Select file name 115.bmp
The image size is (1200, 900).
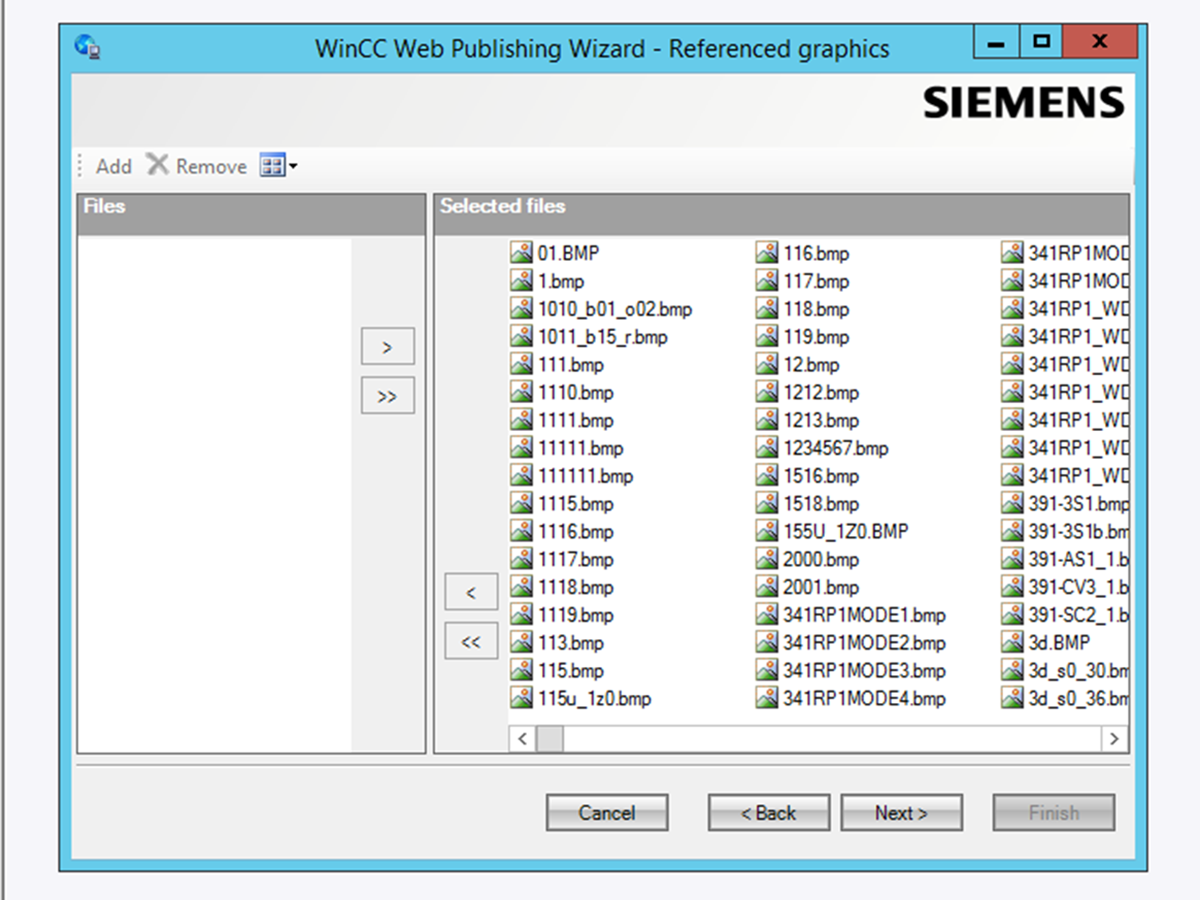click(571, 670)
